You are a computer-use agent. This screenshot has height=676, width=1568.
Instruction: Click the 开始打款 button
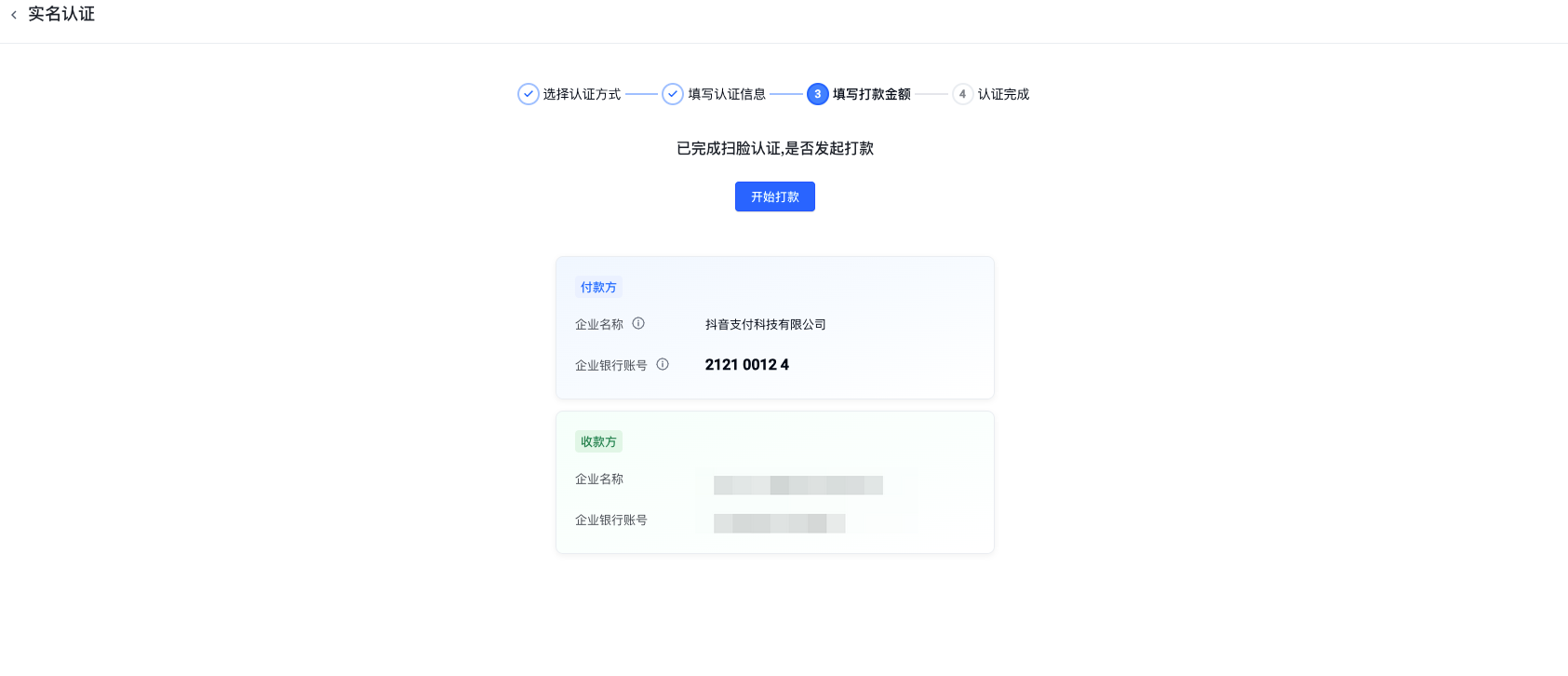774,196
